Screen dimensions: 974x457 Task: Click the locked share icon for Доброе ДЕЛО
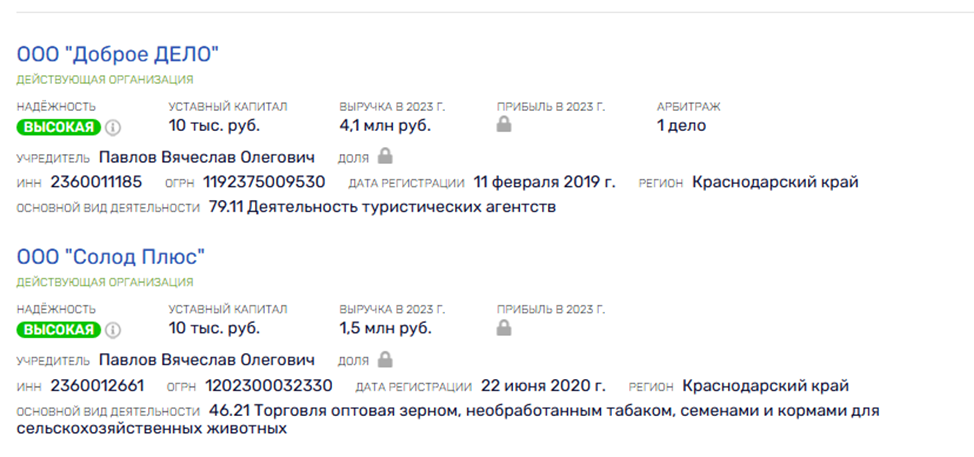(x=385, y=156)
